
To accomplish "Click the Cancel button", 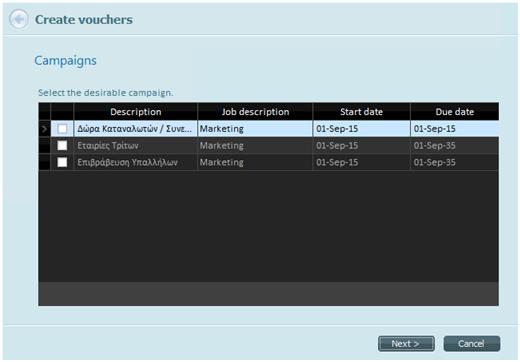I will click(x=472, y=343).
